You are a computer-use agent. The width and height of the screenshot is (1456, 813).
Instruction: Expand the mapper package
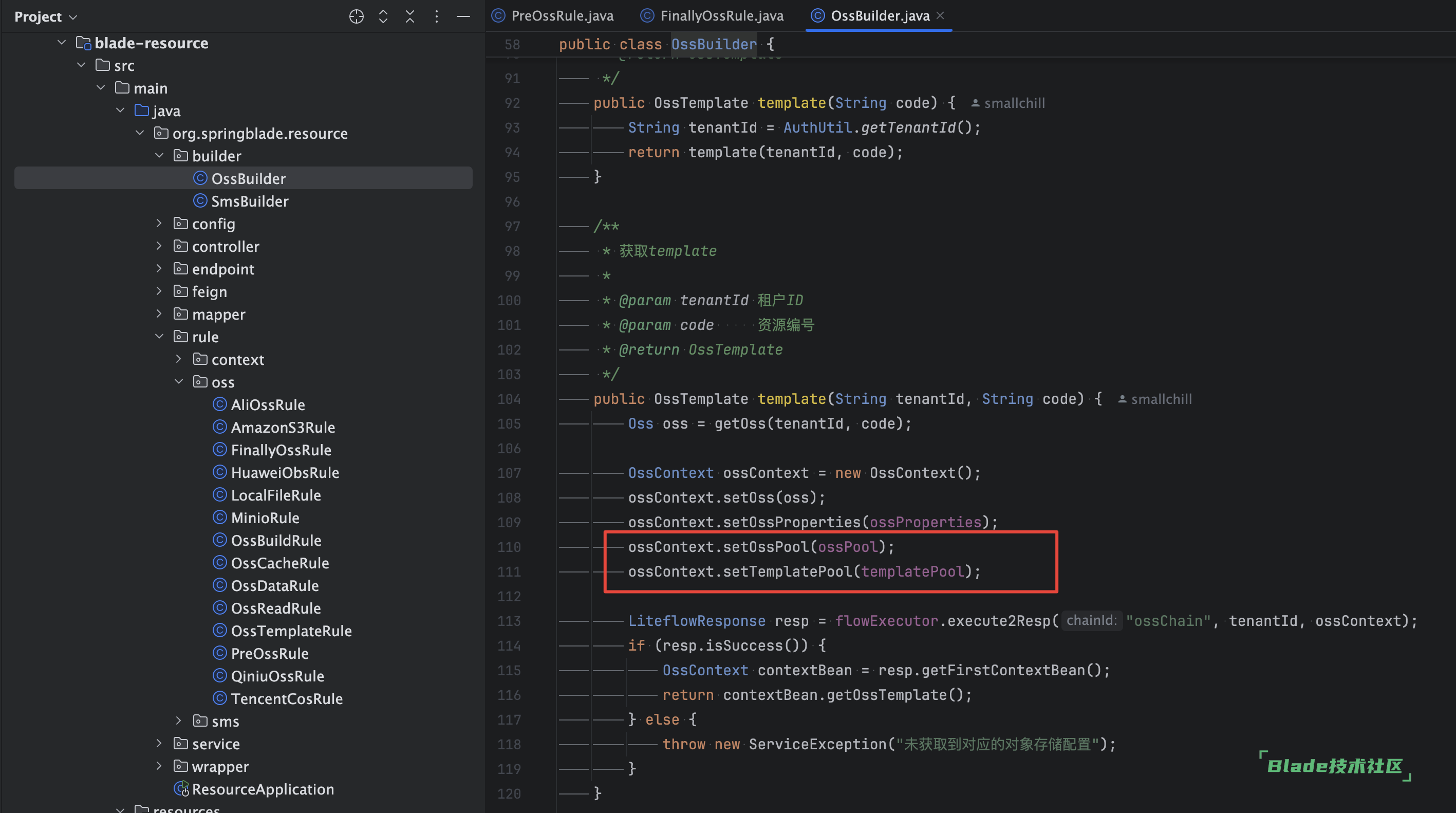[x=159, y=314]
